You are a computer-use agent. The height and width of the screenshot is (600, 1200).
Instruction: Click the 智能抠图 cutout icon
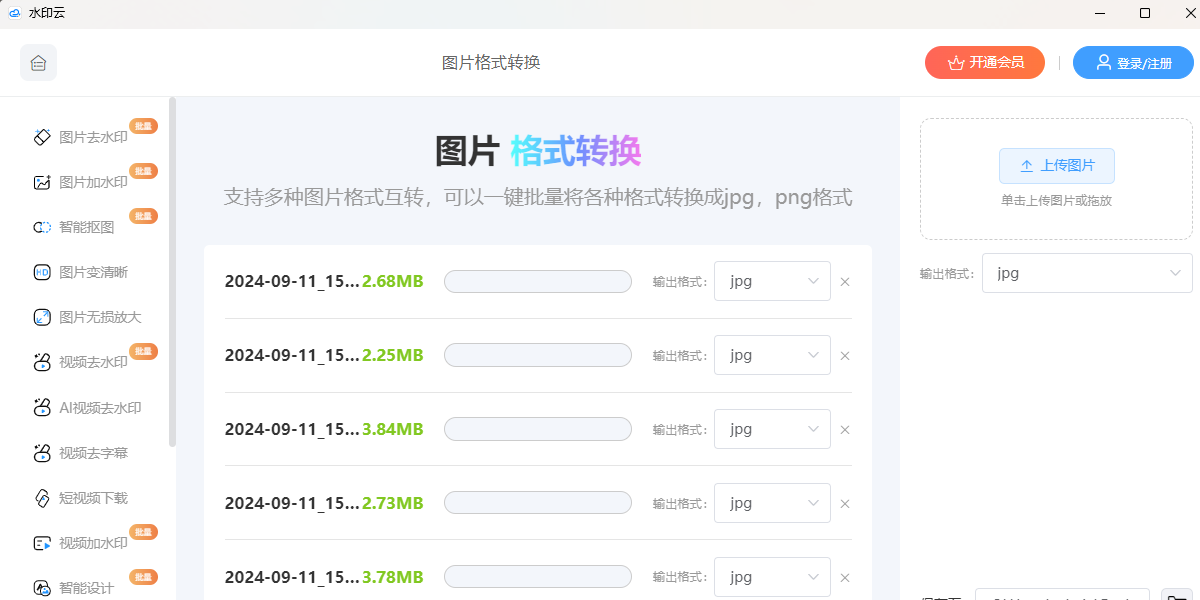coord(42,227)
